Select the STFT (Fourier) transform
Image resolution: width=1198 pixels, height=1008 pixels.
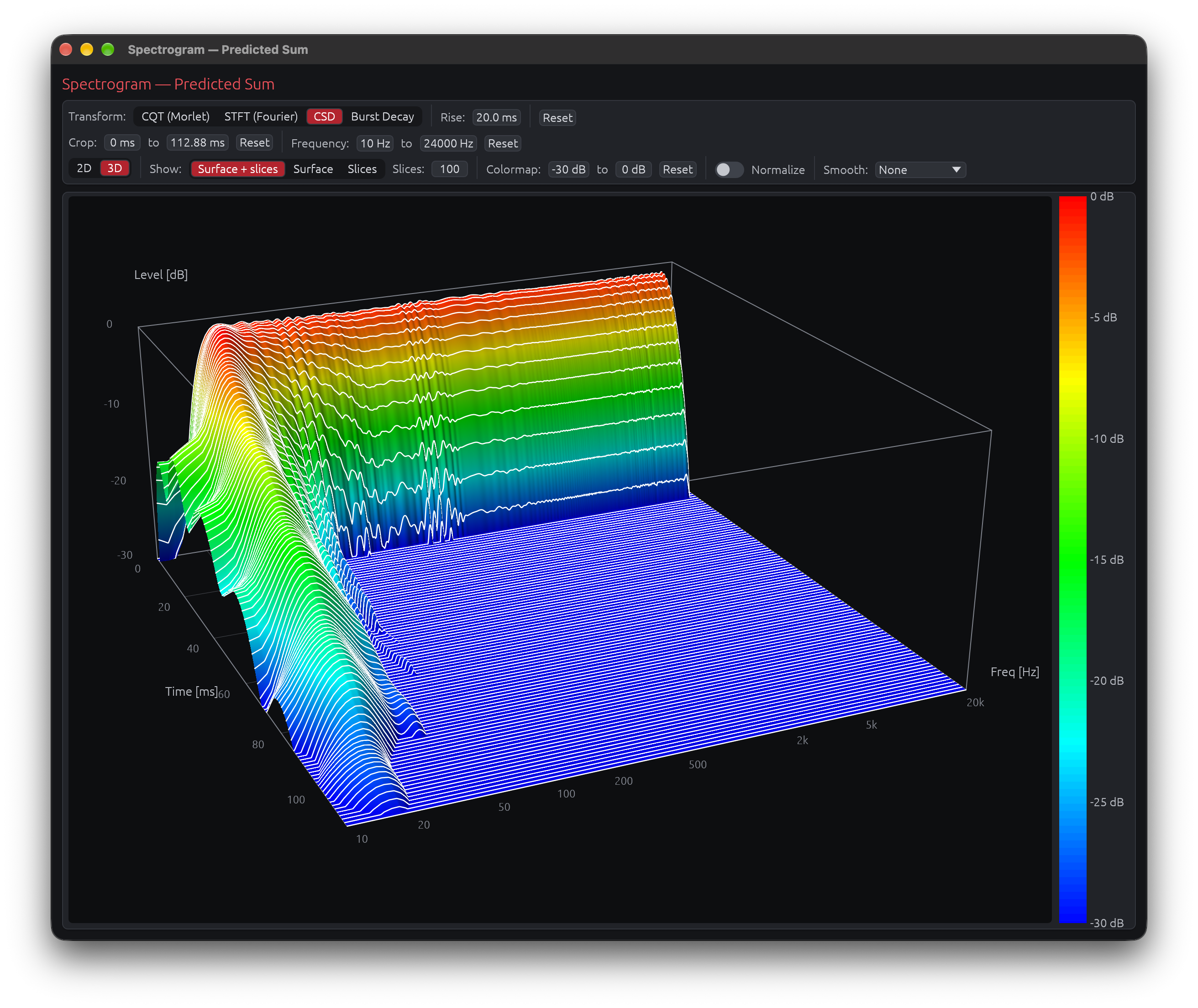(261, 116)
